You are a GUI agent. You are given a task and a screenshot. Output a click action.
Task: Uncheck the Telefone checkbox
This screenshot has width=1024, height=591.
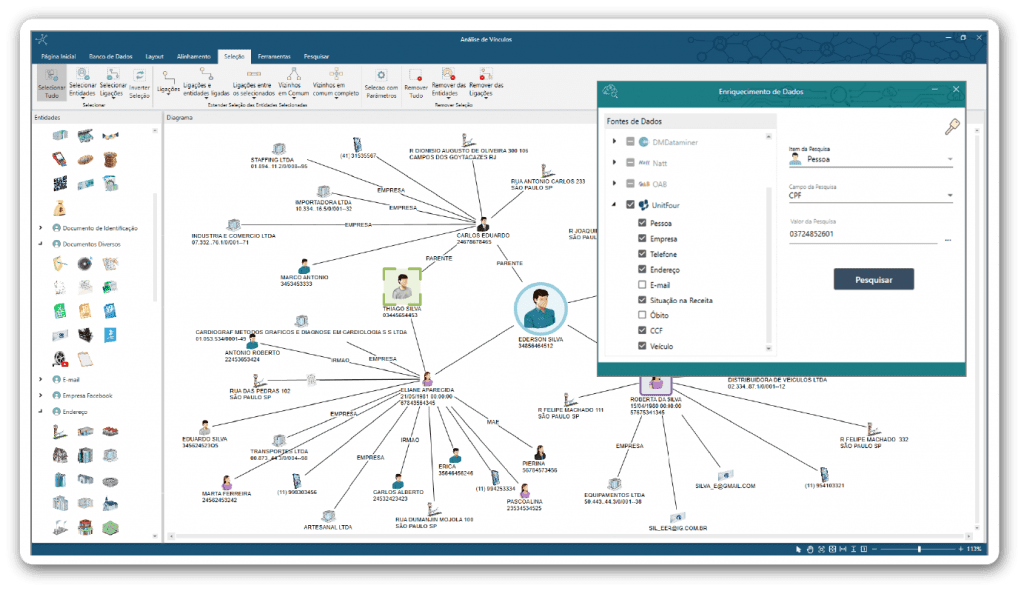642,254
